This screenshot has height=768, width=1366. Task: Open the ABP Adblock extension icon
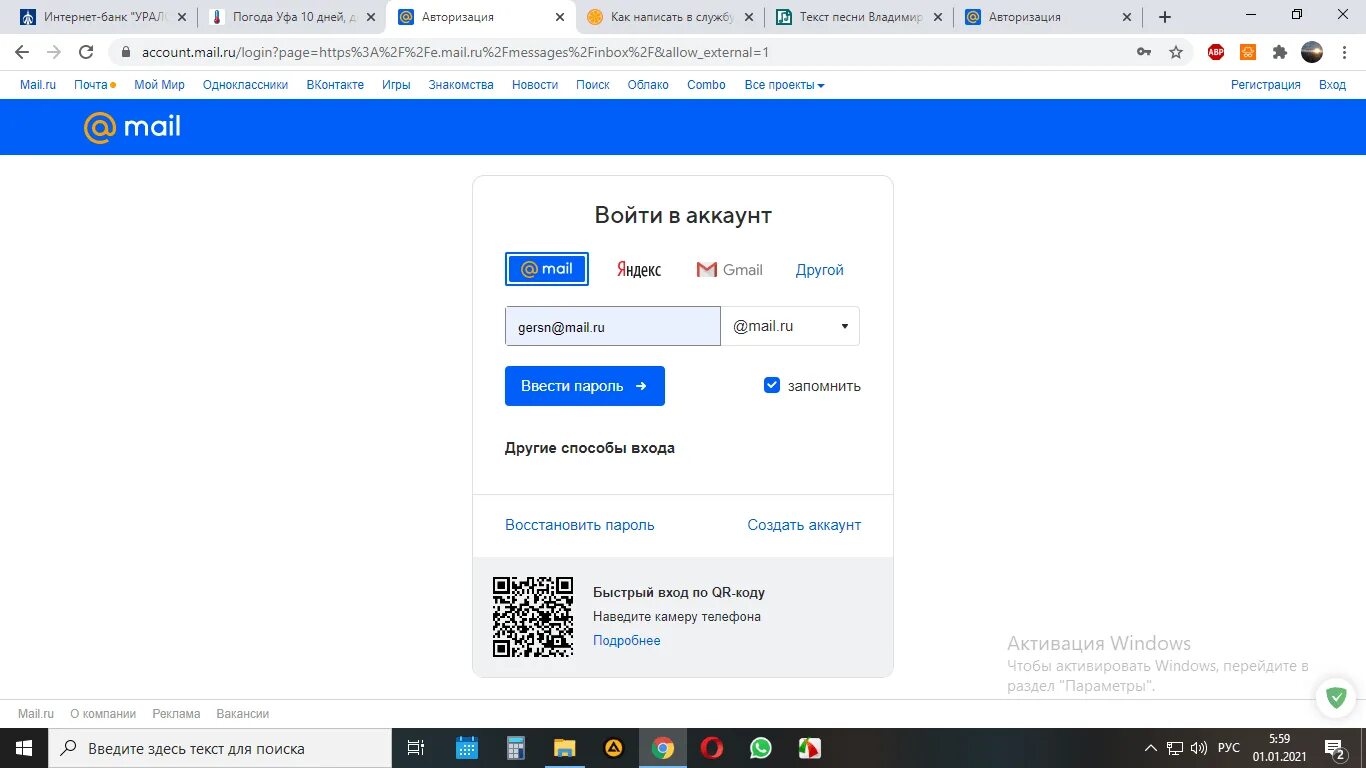(x=1216, y=52)
